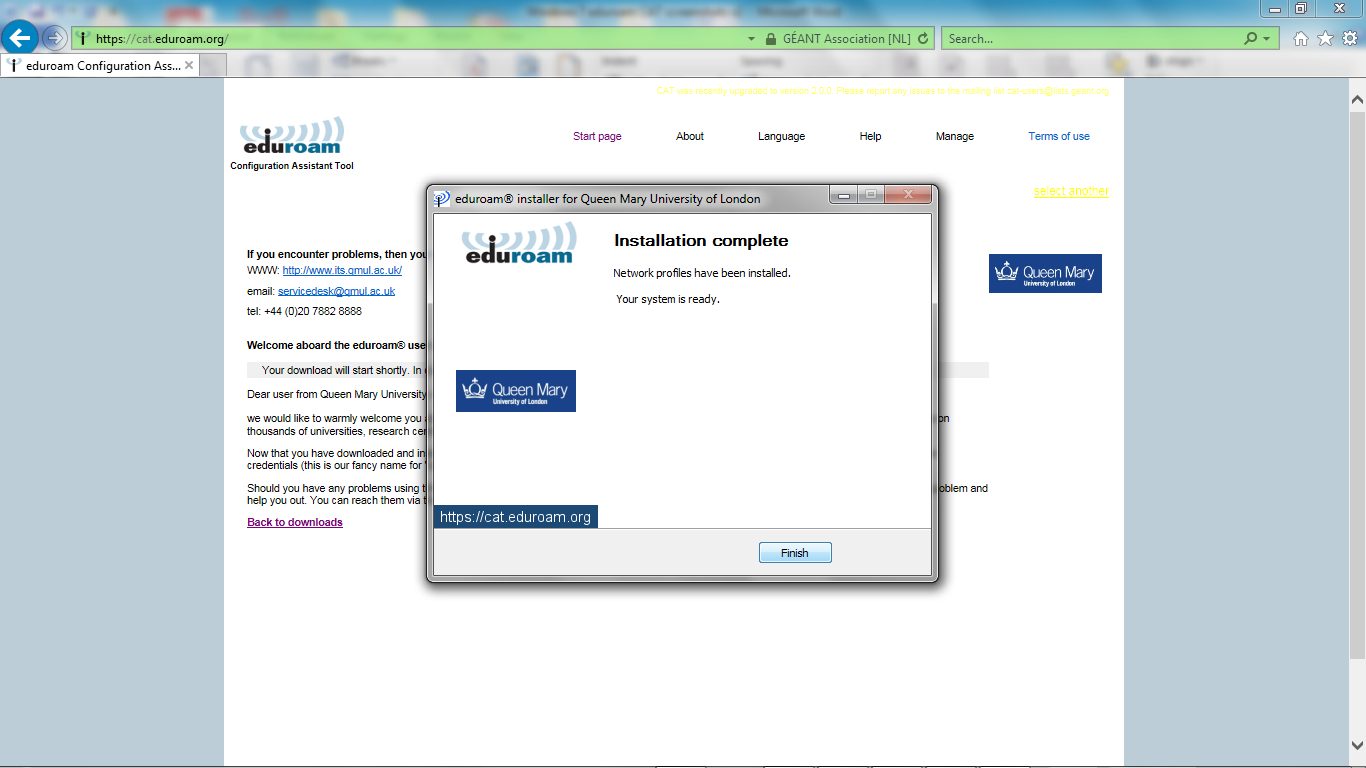The width and height of the screenshot is (1366, 768).
Task: Click the page scrollbar up arrow
Action: click(1357, 100)
